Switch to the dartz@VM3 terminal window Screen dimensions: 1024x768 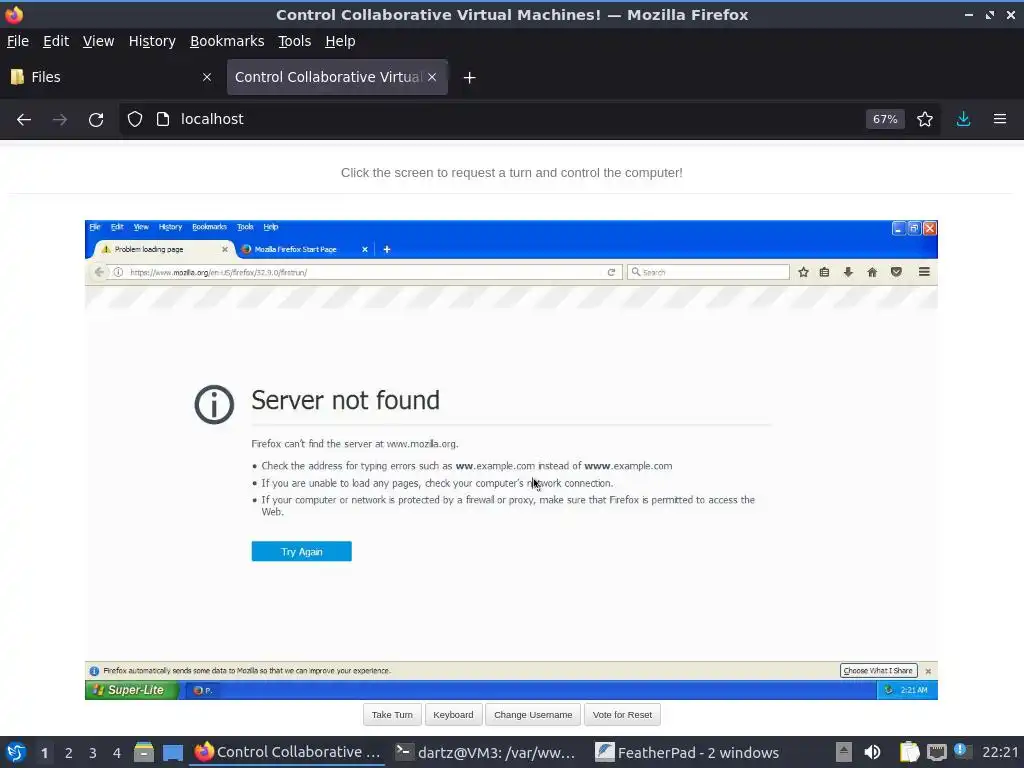point(487,753)
